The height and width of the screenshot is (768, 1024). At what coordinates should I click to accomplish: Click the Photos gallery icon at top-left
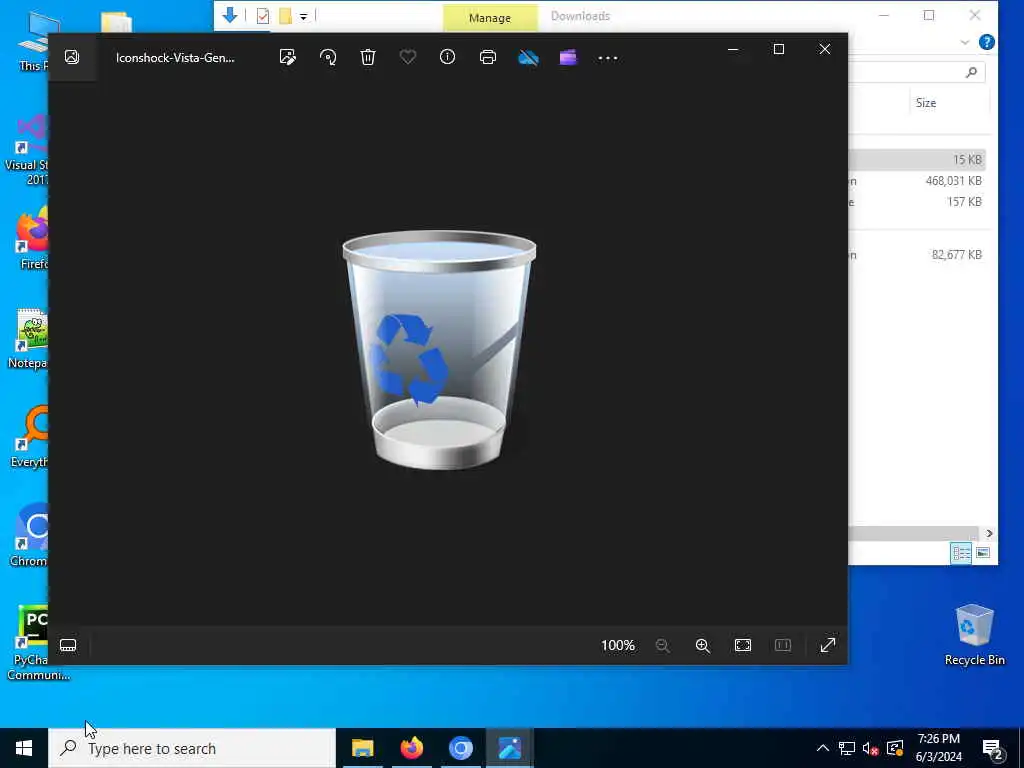coord(72,57)
